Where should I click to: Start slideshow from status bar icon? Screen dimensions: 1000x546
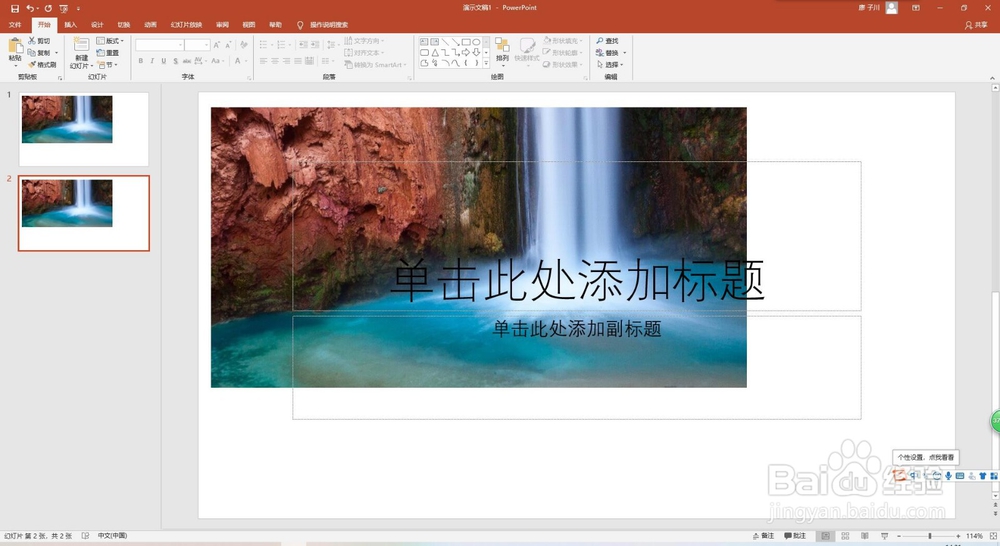click(x=885, y=536)
